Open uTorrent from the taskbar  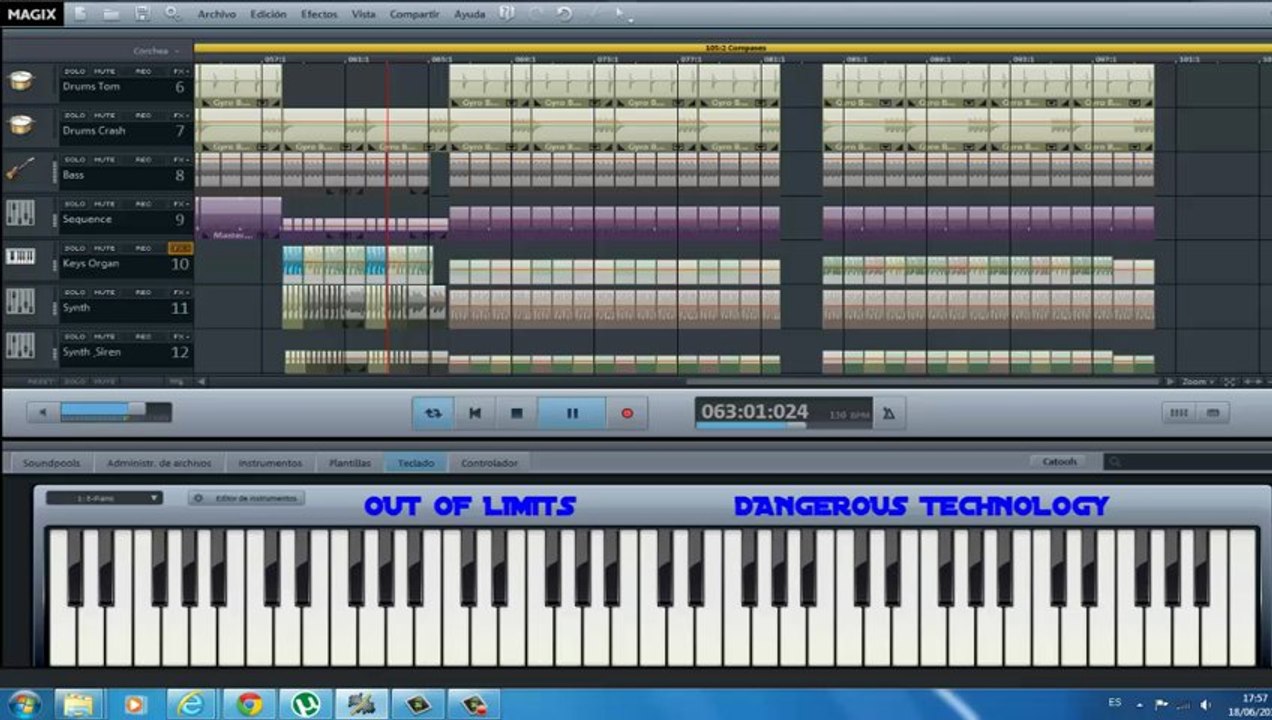[x=304, y=704]
